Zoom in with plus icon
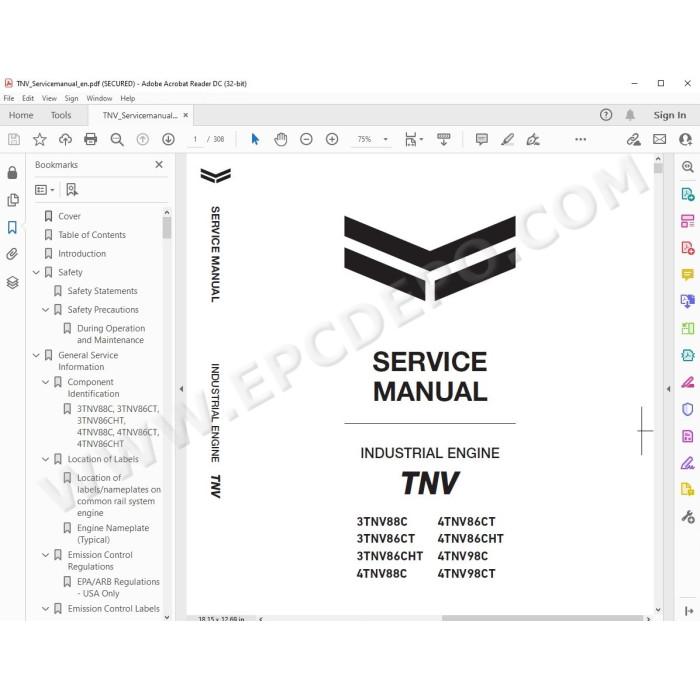 tap(332, 139)
